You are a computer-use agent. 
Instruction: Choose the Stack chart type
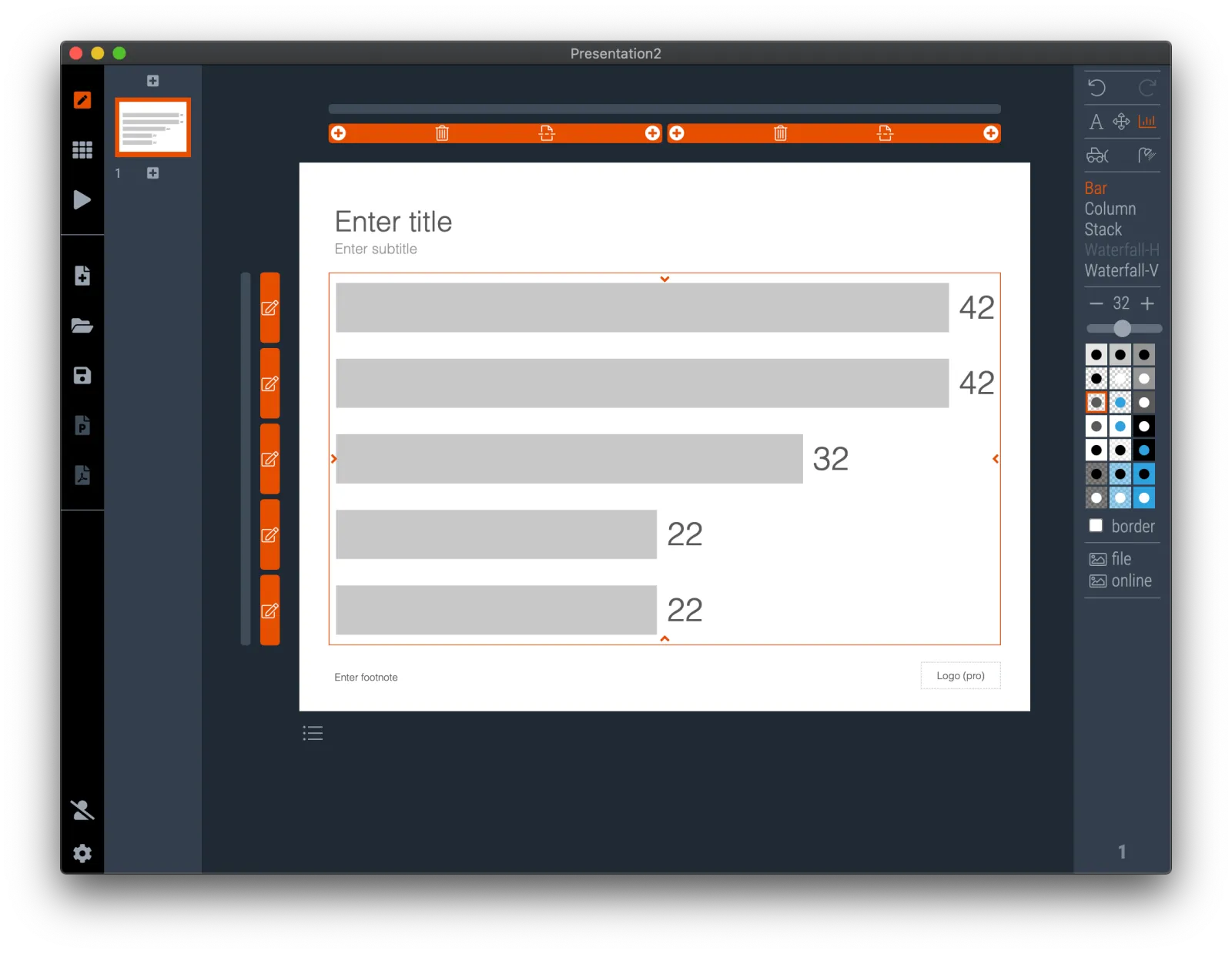point(1103,229)
